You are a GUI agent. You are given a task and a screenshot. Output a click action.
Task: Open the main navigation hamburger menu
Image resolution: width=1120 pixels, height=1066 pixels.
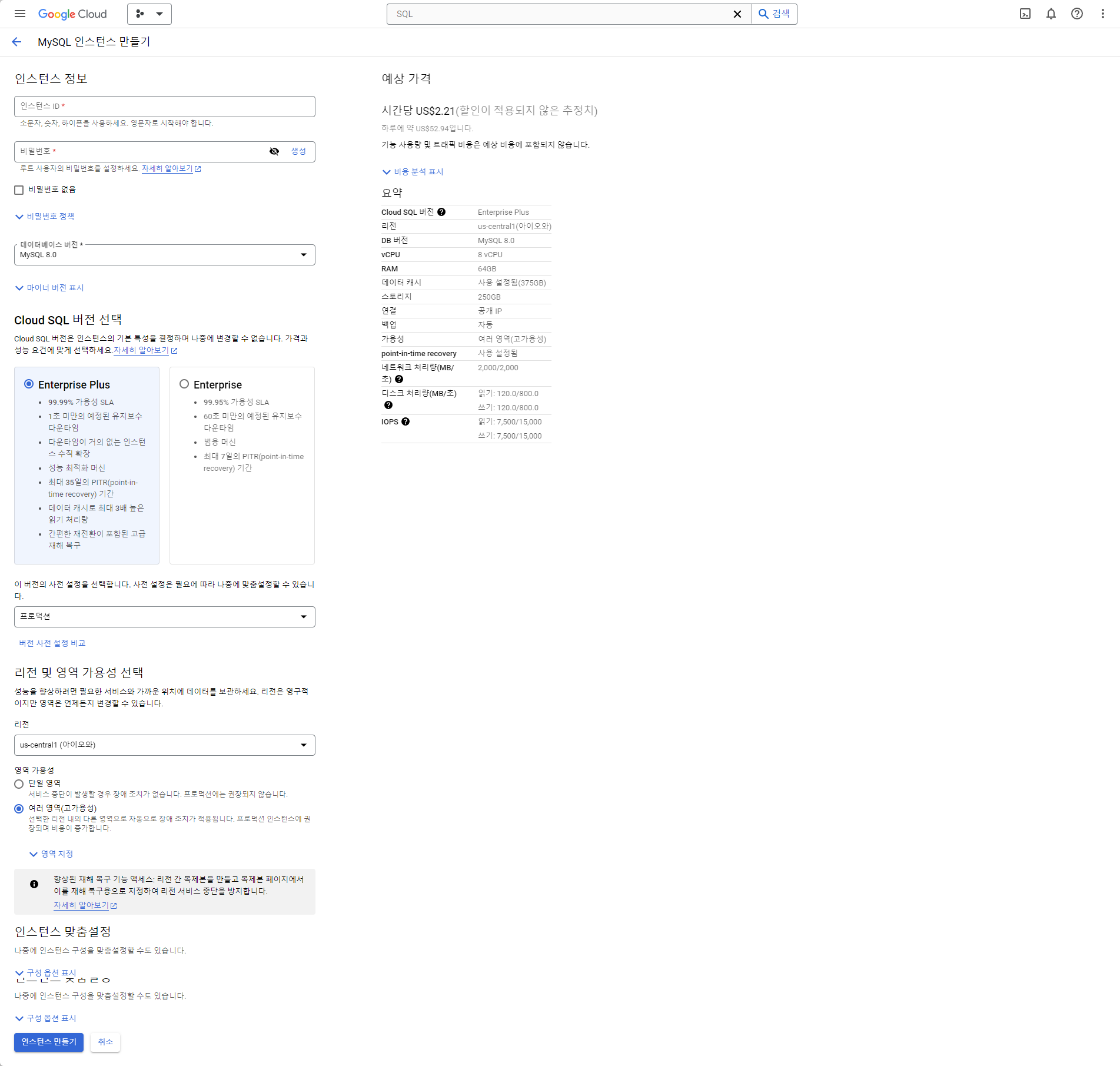tap(20, 14)
